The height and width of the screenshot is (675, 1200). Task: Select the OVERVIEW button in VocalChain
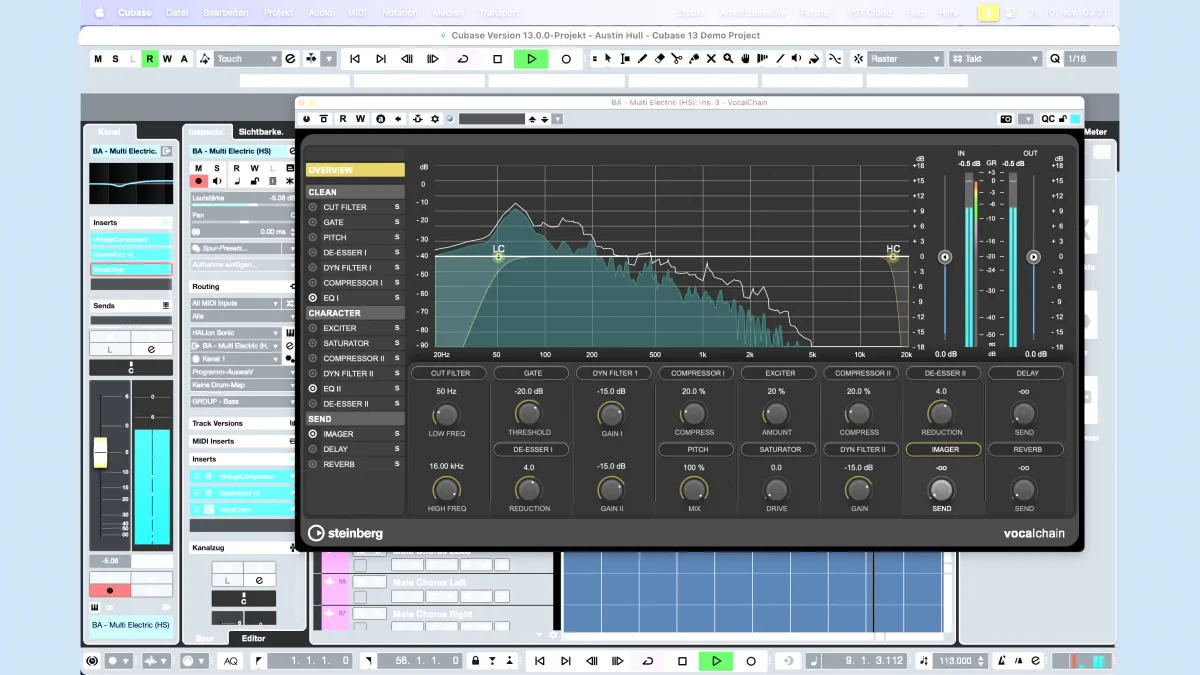[355, 170]
